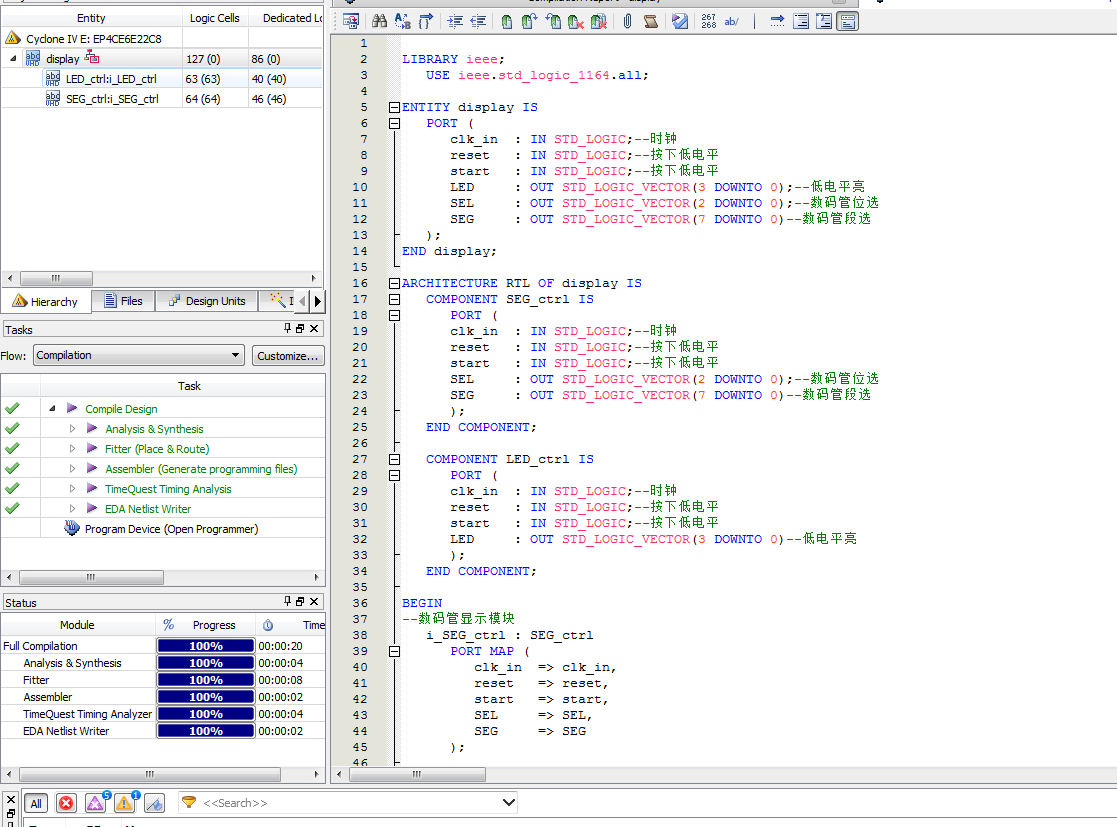This screenshot has height=827, width=1117.
Task: Increase indent with the toolbar icon
Action: point(454,21)
